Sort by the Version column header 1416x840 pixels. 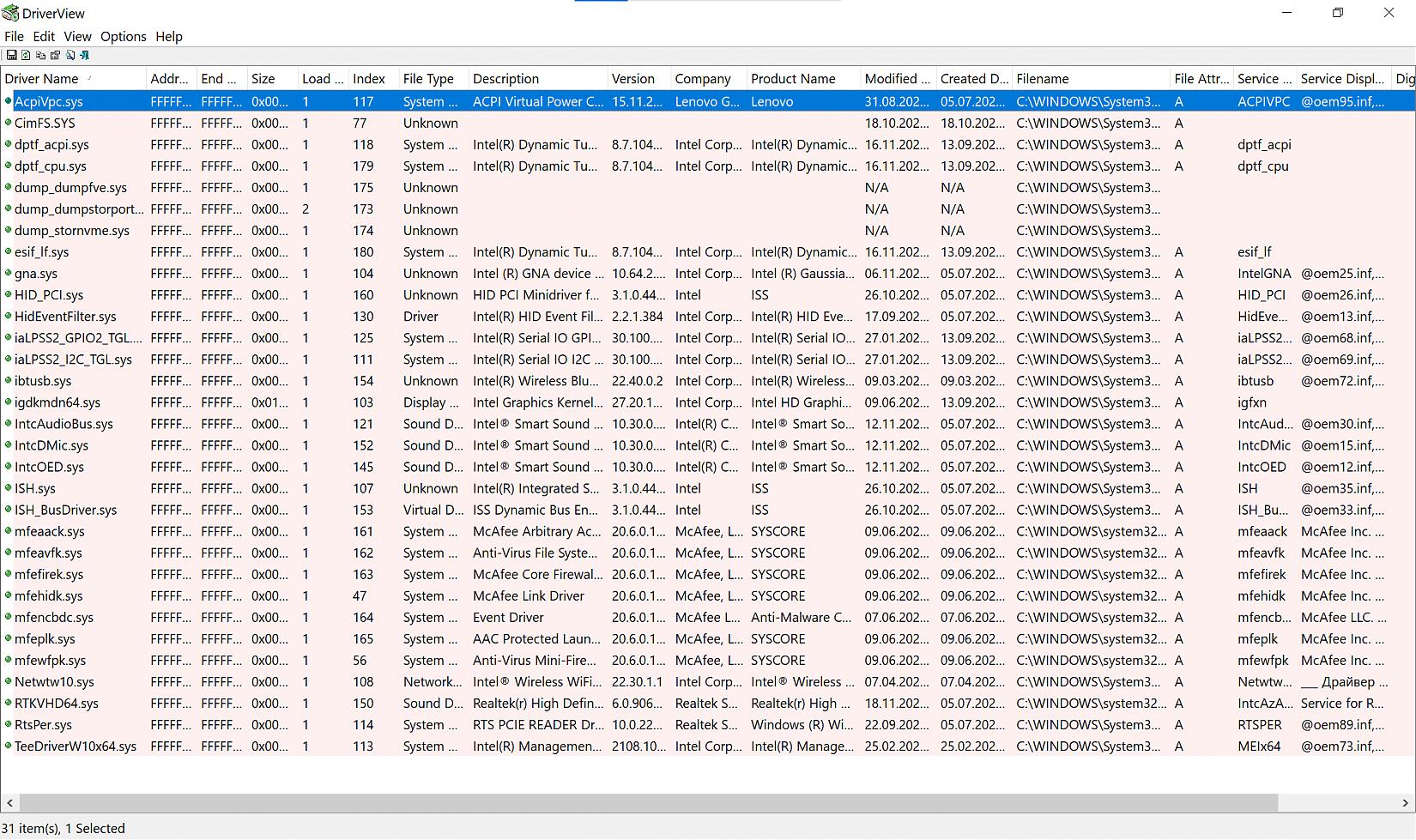[x=640, y=78]
